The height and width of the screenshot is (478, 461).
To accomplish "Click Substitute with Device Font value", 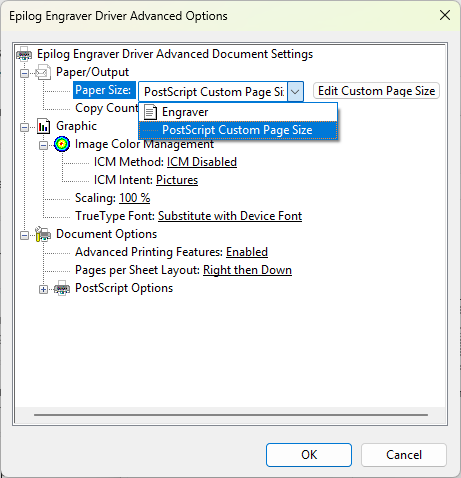I will pos(230,216).
